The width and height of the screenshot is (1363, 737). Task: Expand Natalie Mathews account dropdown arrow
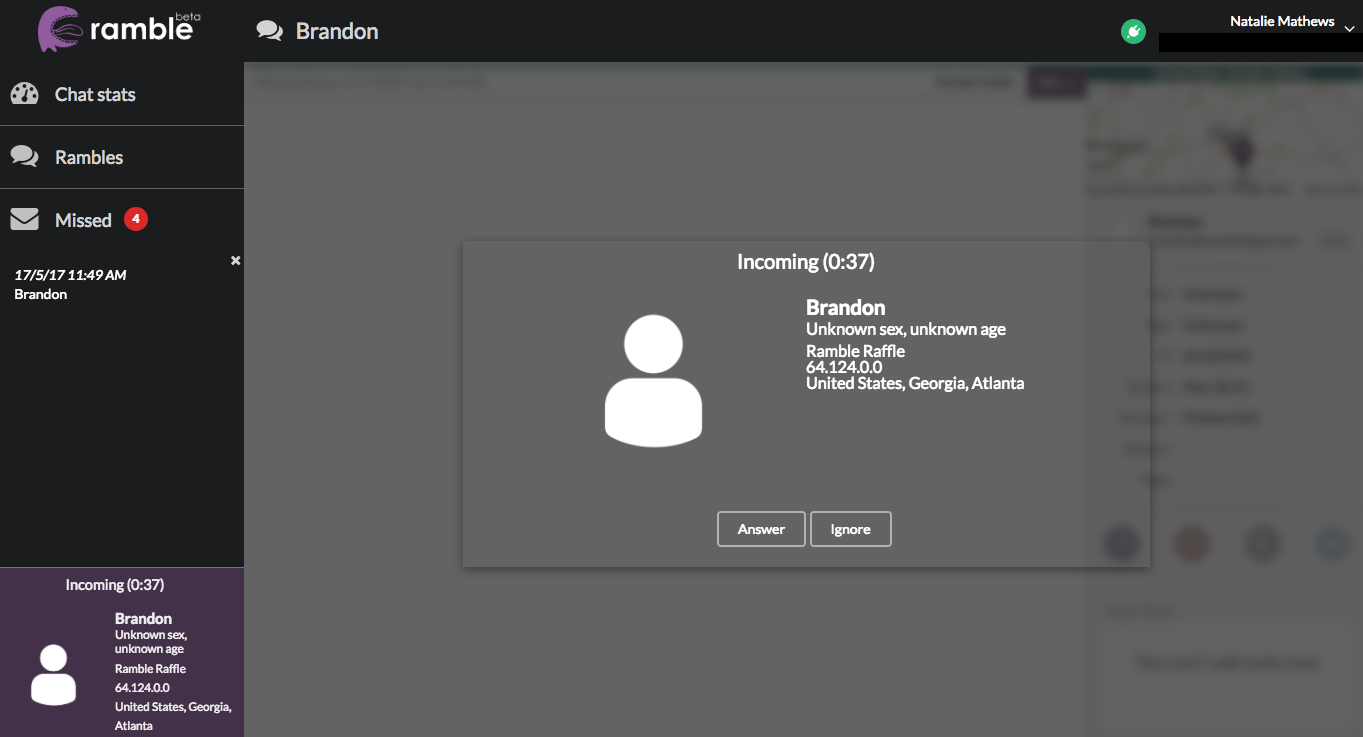coord(1348,29)
